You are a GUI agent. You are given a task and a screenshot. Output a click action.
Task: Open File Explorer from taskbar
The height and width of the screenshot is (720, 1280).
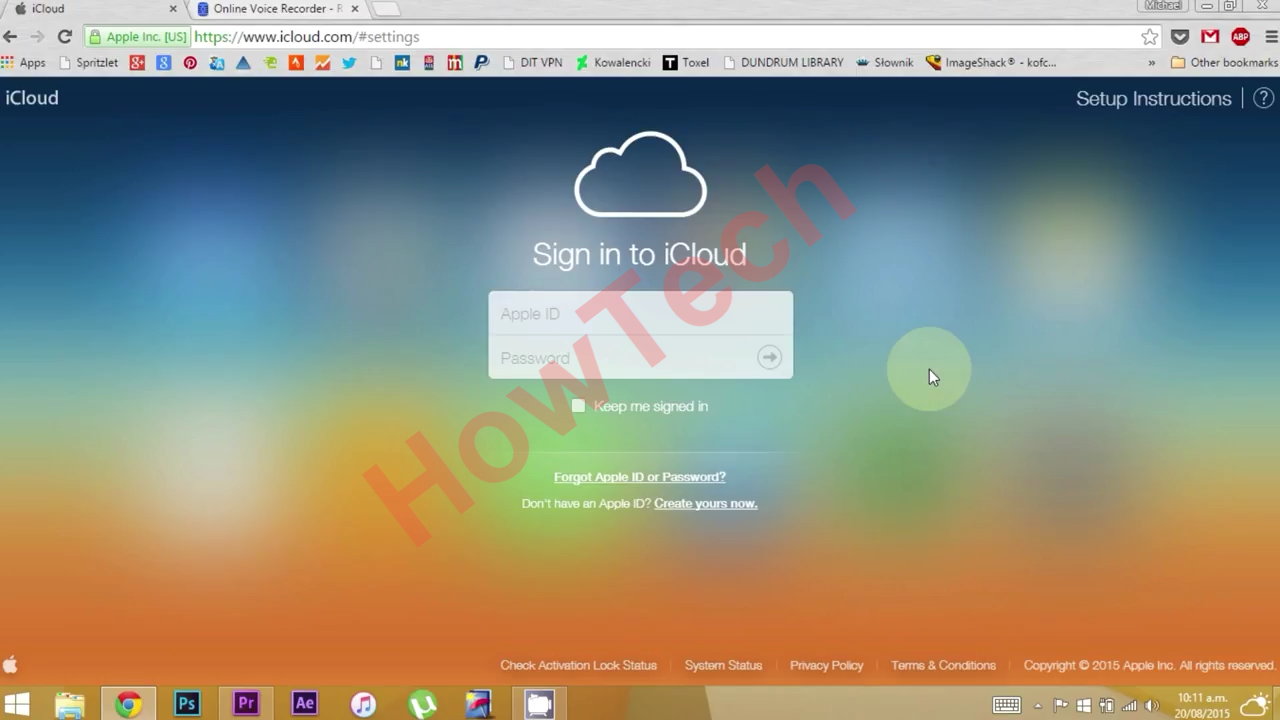(69, 704)
